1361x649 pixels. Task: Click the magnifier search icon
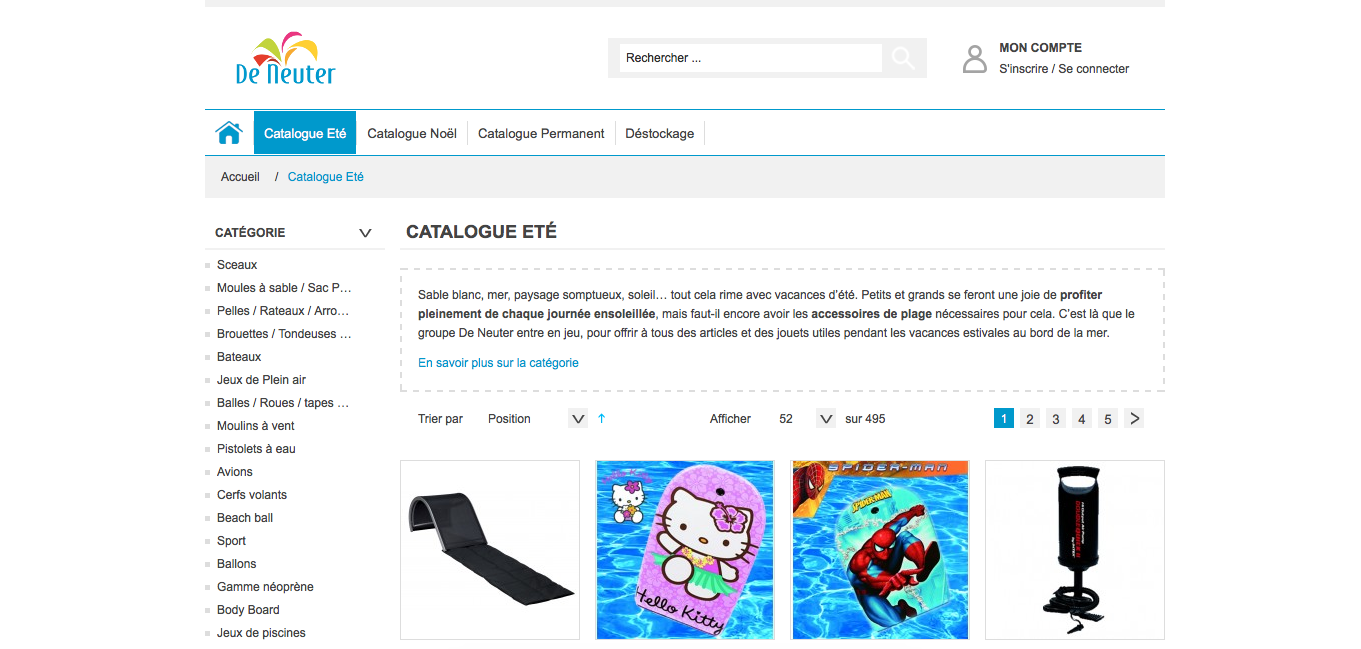coord(903,58)
